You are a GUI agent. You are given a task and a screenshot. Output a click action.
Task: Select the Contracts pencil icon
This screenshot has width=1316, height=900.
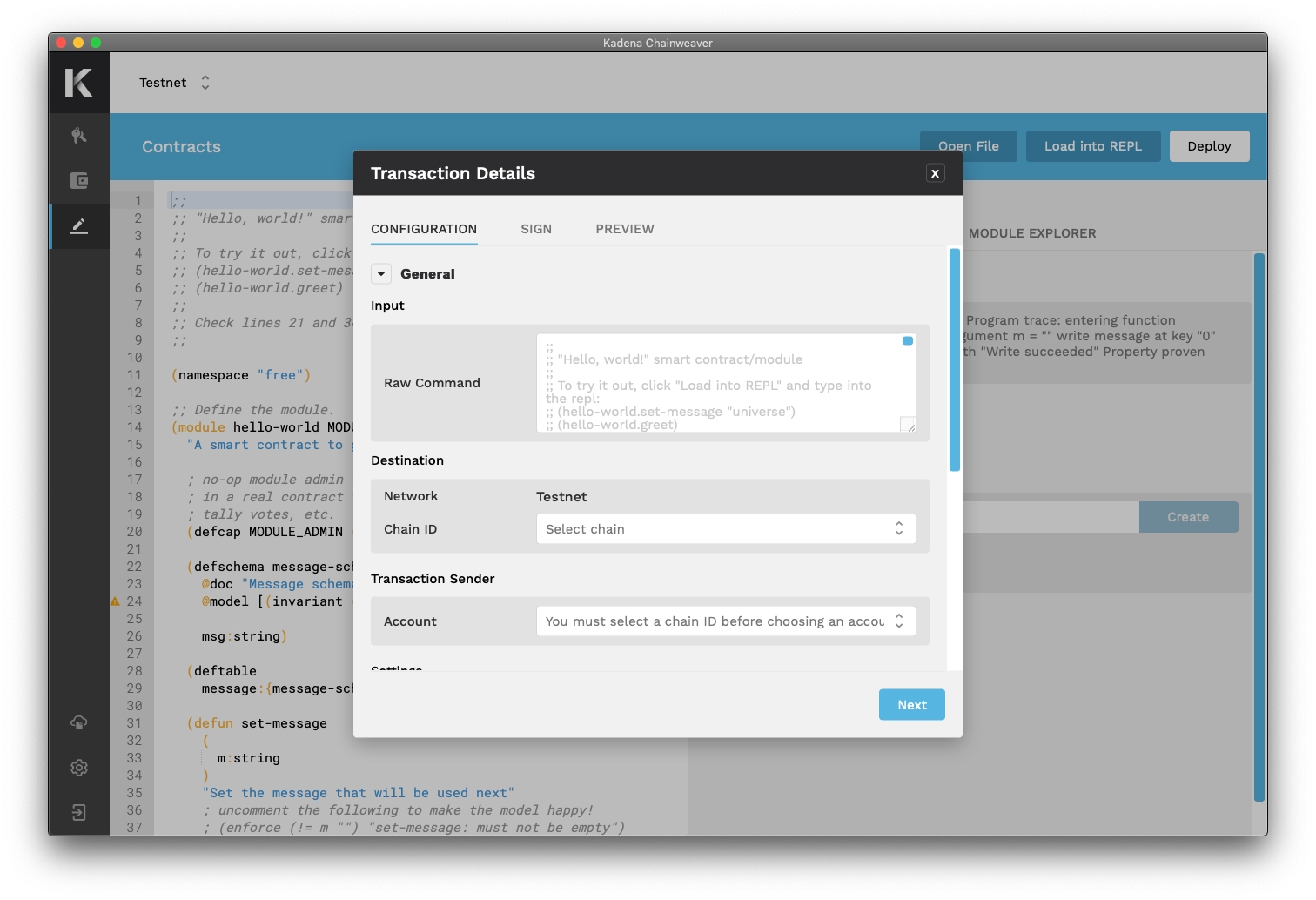point(79,226)
